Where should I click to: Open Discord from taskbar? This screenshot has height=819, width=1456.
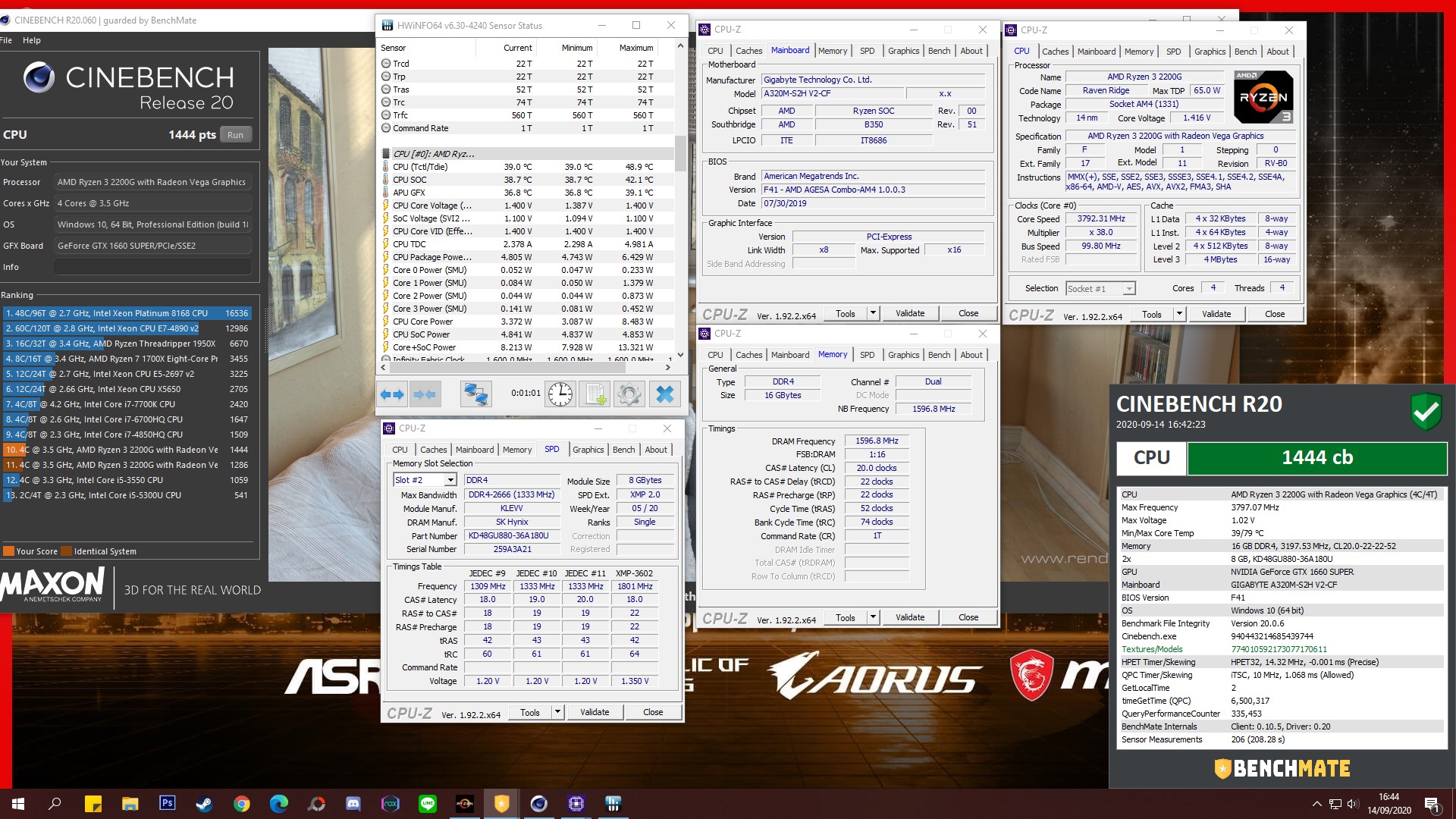(x=353, y=804)
